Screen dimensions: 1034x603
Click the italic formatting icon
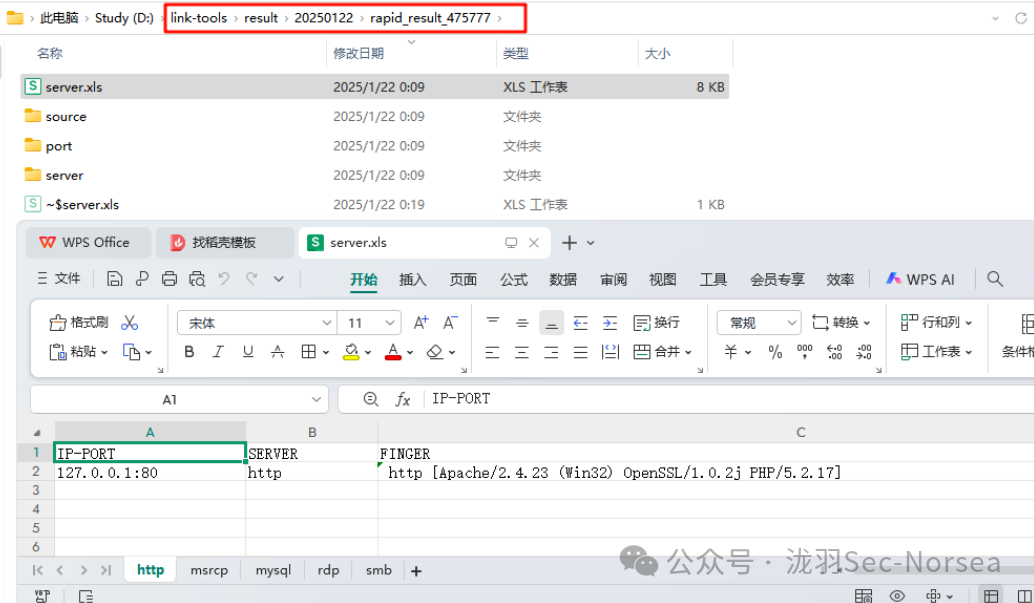pyautogui.click(x=218, y=352)
